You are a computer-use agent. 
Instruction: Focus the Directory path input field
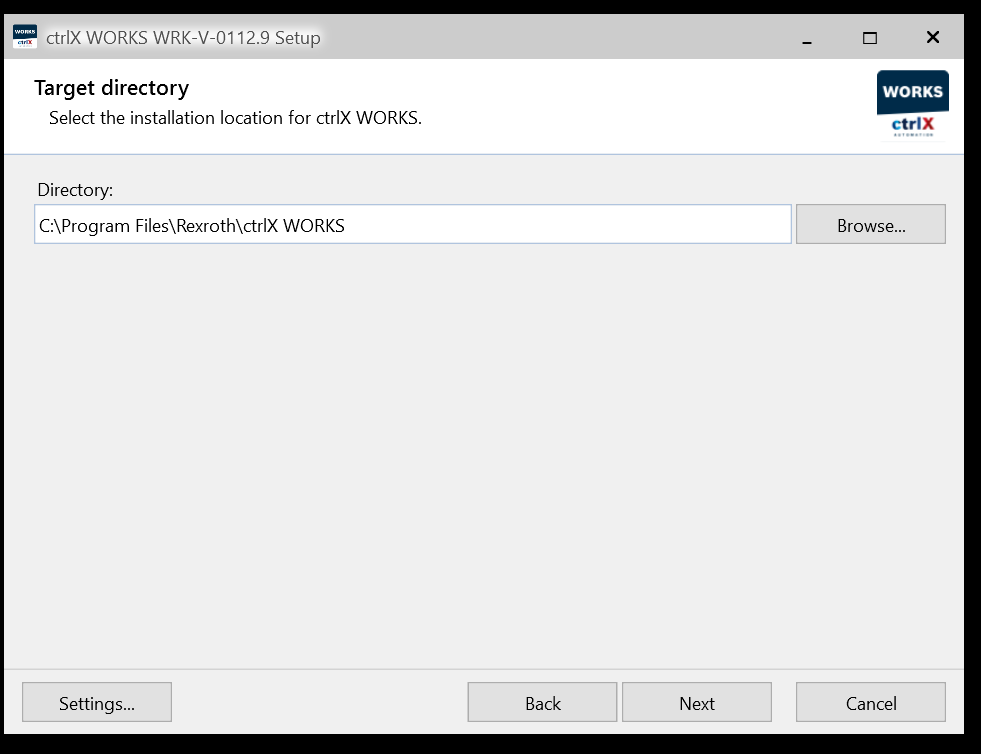[x=413, y=224]
